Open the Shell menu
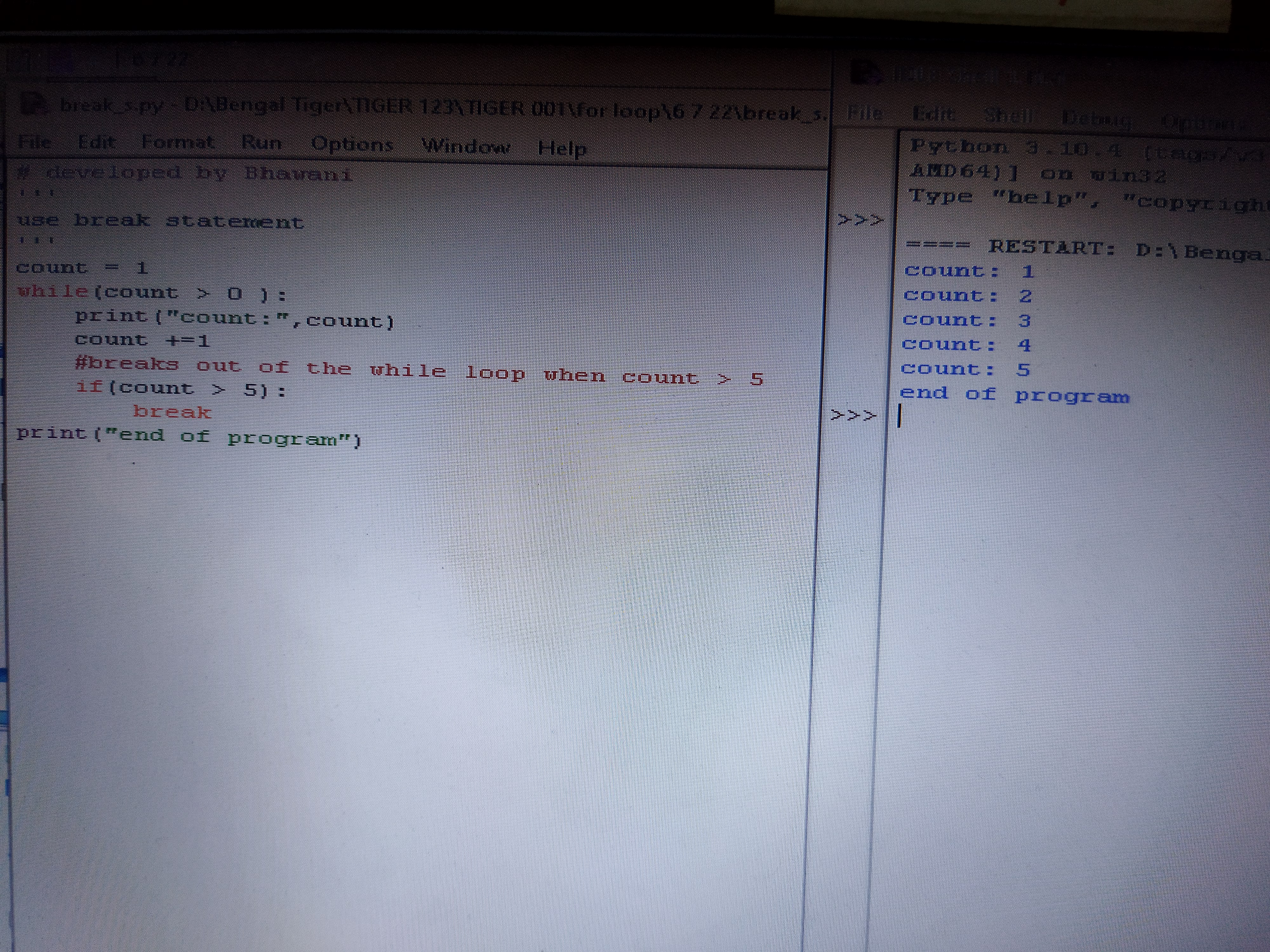Viewport: 1270px width, 952px height. (1009, 116)
